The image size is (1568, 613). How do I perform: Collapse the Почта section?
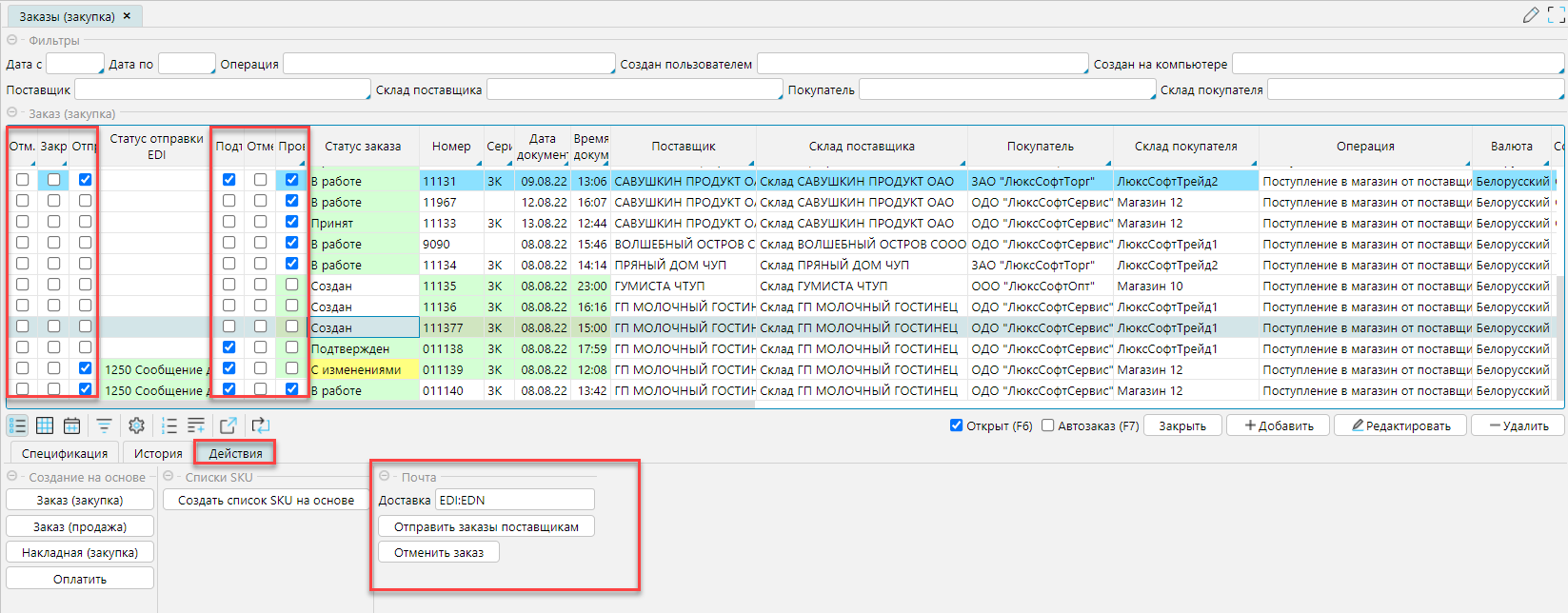[x=385, y=476]
